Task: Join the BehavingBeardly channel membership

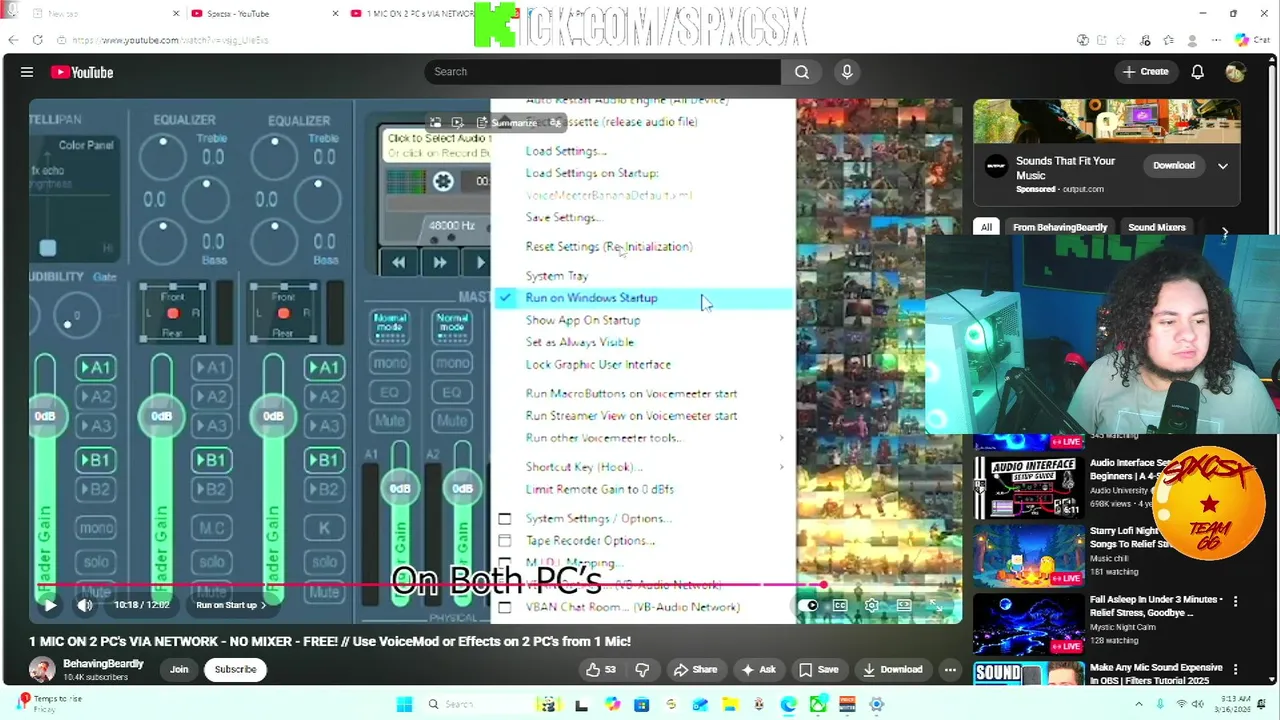Action: point(179,669)
